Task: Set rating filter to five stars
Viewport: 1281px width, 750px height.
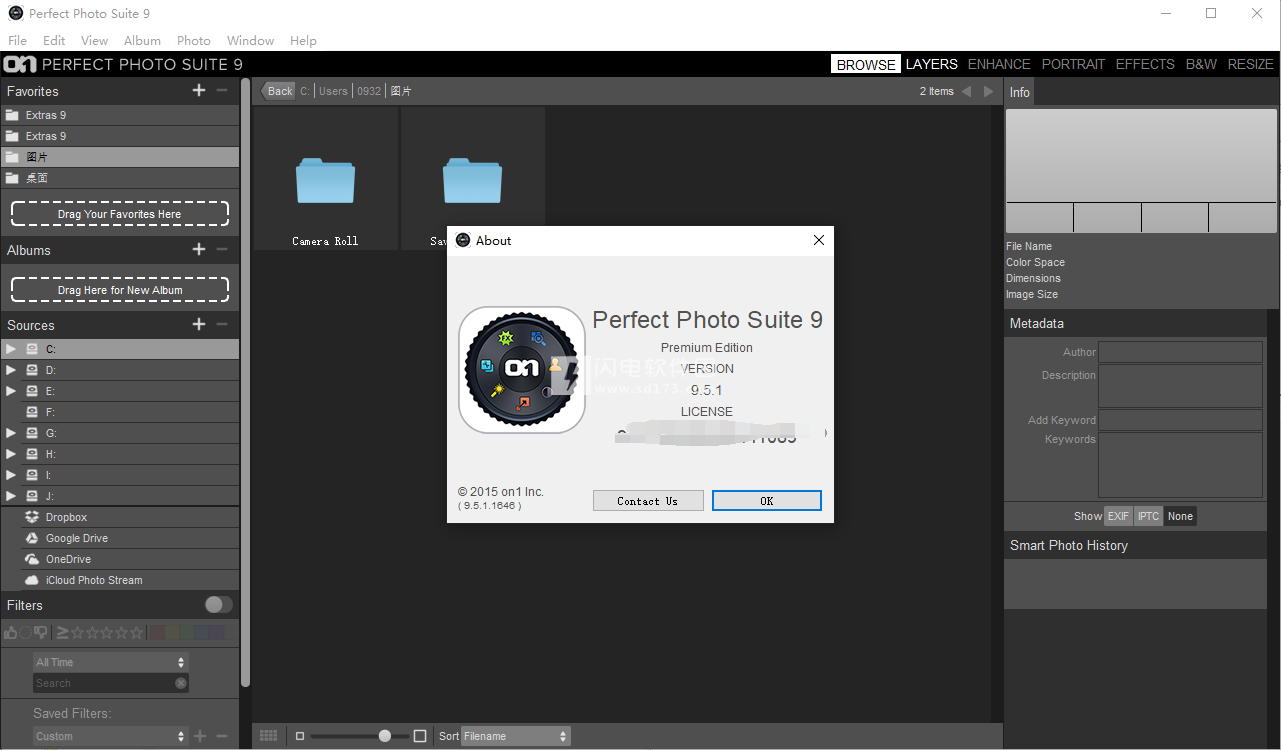Action: [x=137, y=632]
